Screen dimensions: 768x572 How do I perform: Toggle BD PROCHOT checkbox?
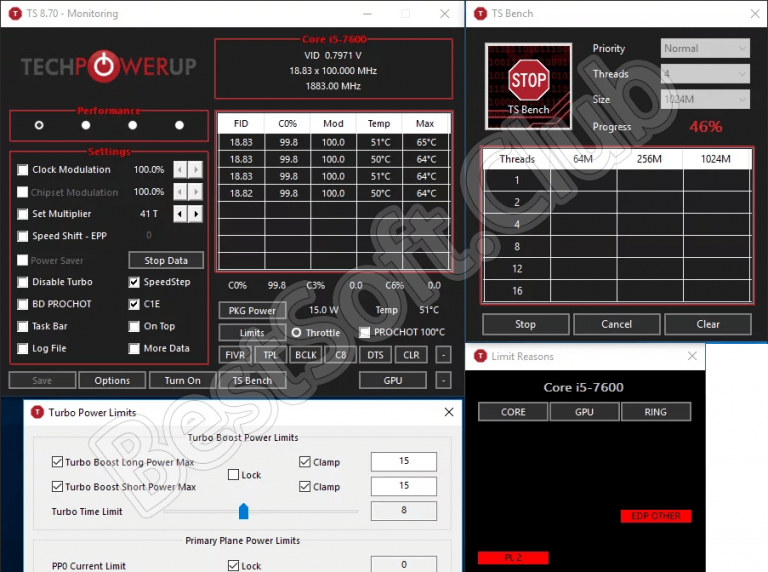coord(23,304)
